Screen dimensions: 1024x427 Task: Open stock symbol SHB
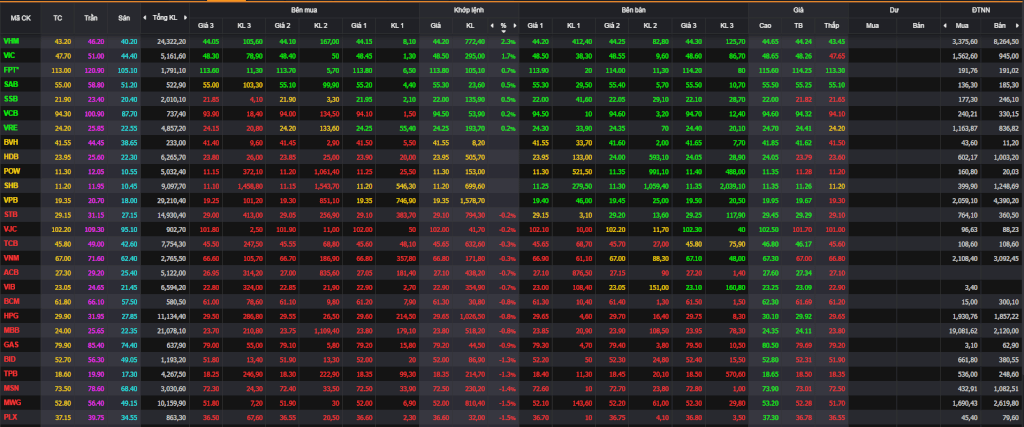(10, 184)
